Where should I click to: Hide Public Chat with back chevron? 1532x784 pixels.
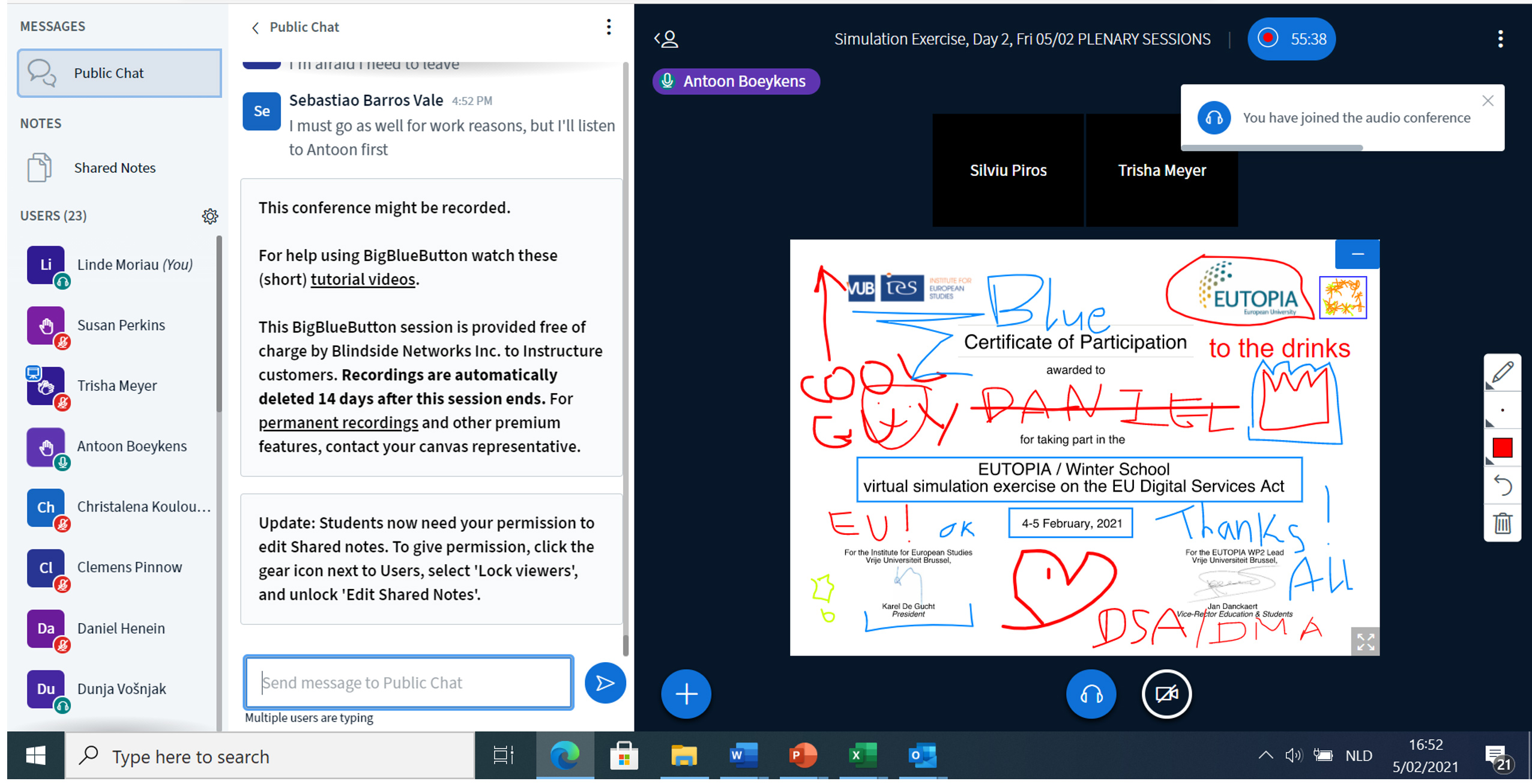(256, 28)
